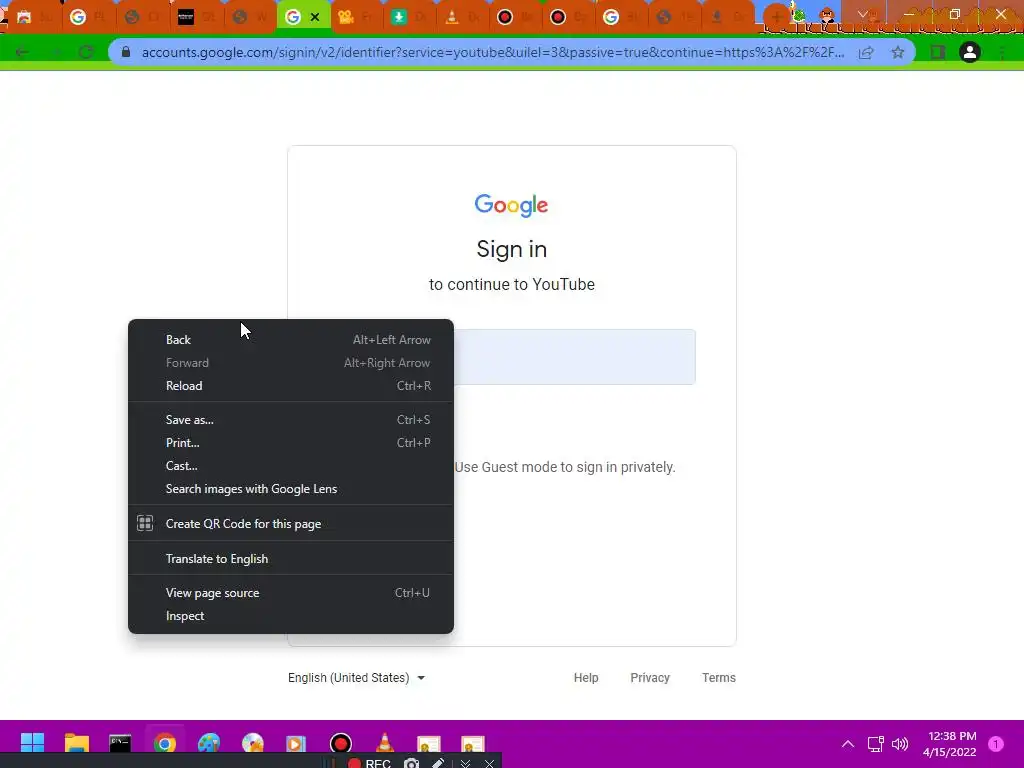1024x768 pixels.
Task: Open the Terms link
Action: (718, 678)
